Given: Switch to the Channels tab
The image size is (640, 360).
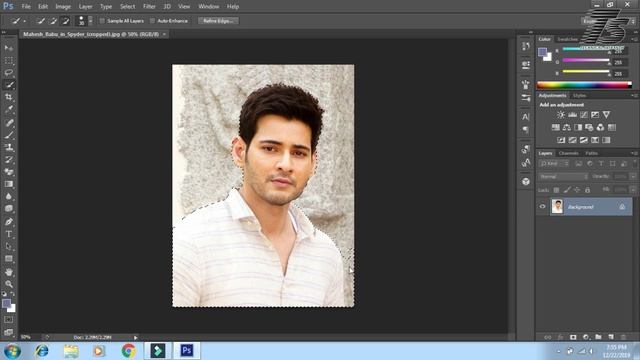Looking at the screenshot, I should coord(569,153).
